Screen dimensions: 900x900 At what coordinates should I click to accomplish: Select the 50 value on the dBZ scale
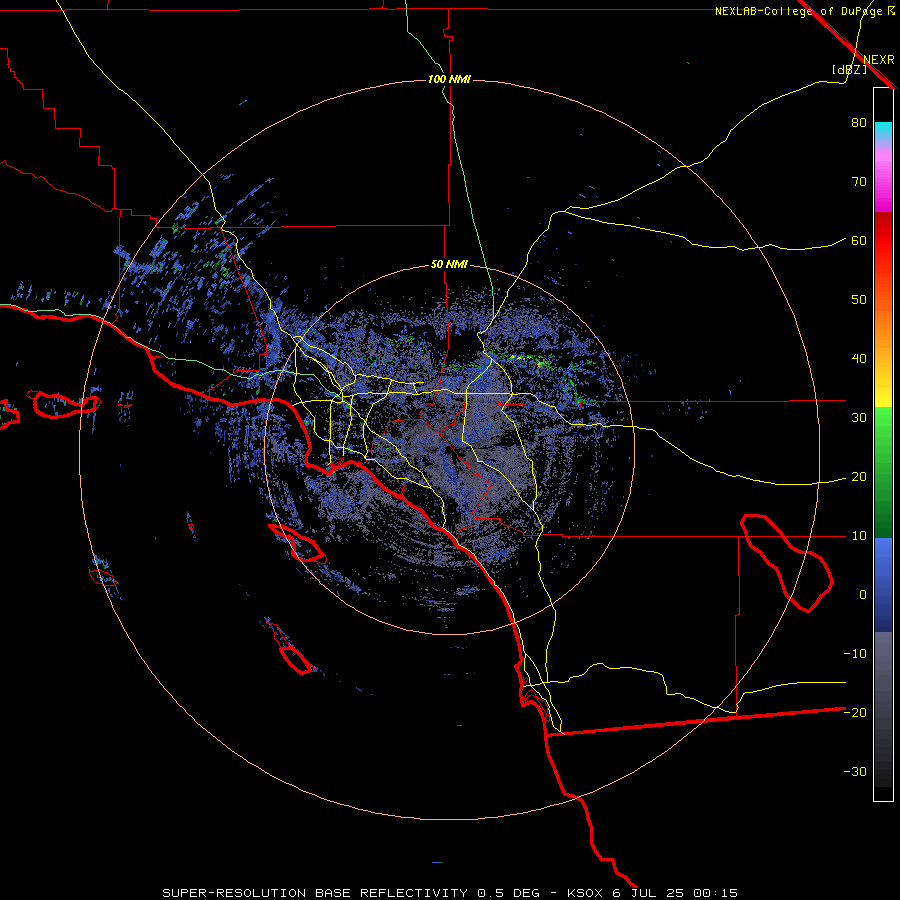tap(859, 300)
